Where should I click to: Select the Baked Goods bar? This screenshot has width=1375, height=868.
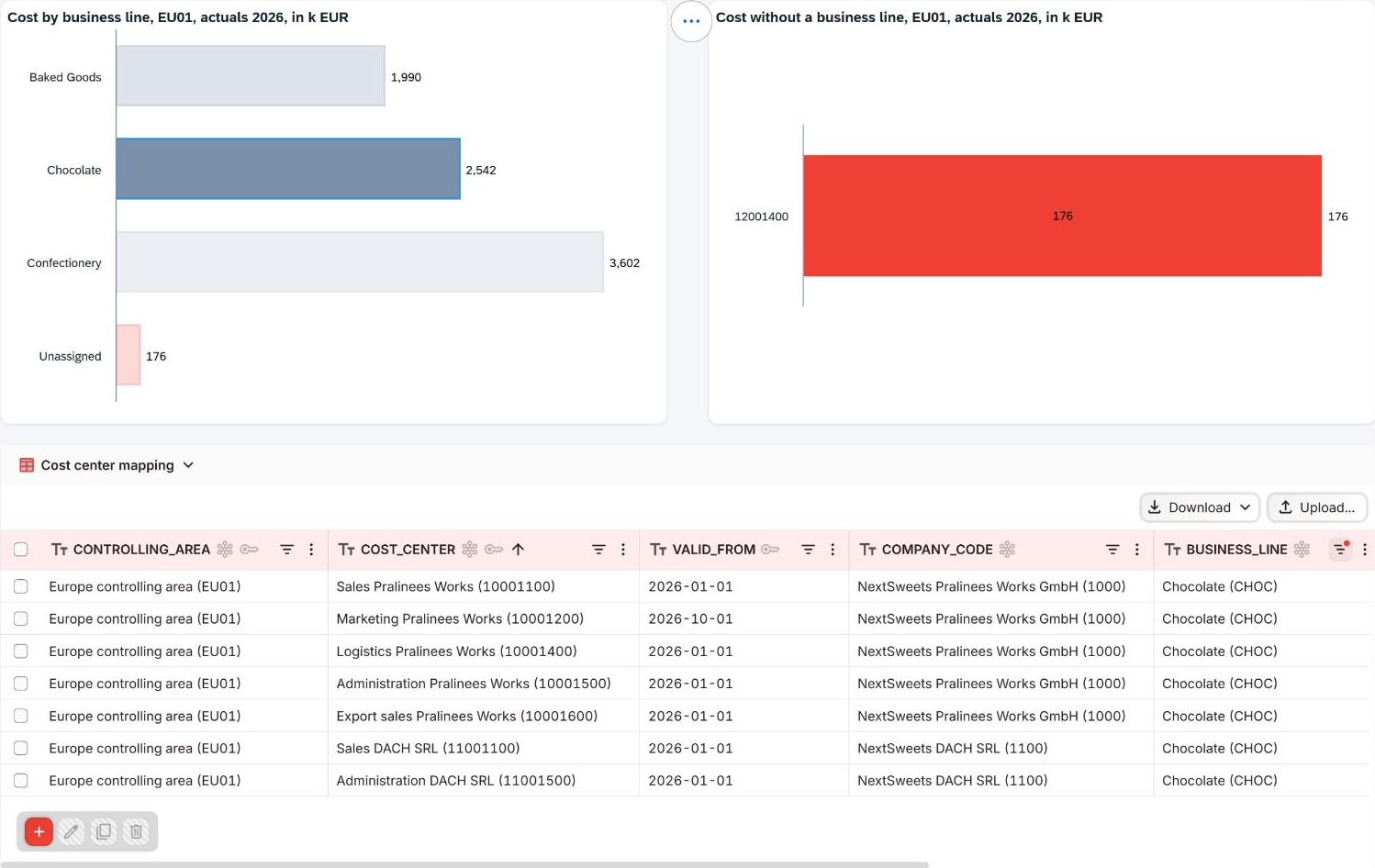[x=251, y=76]
